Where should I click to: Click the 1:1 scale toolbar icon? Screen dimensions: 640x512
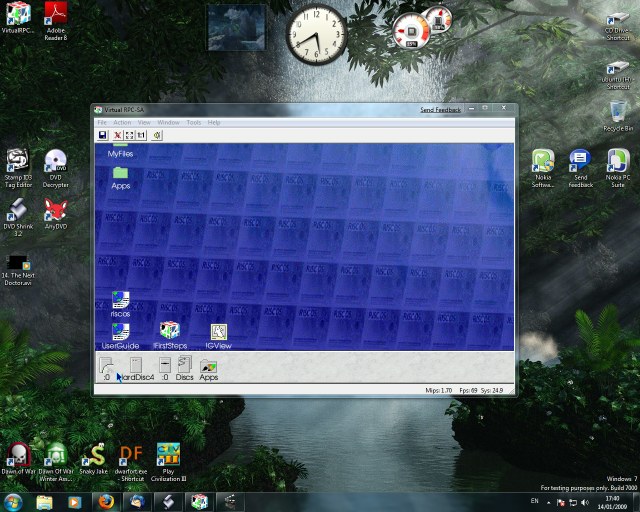point(141,135)
